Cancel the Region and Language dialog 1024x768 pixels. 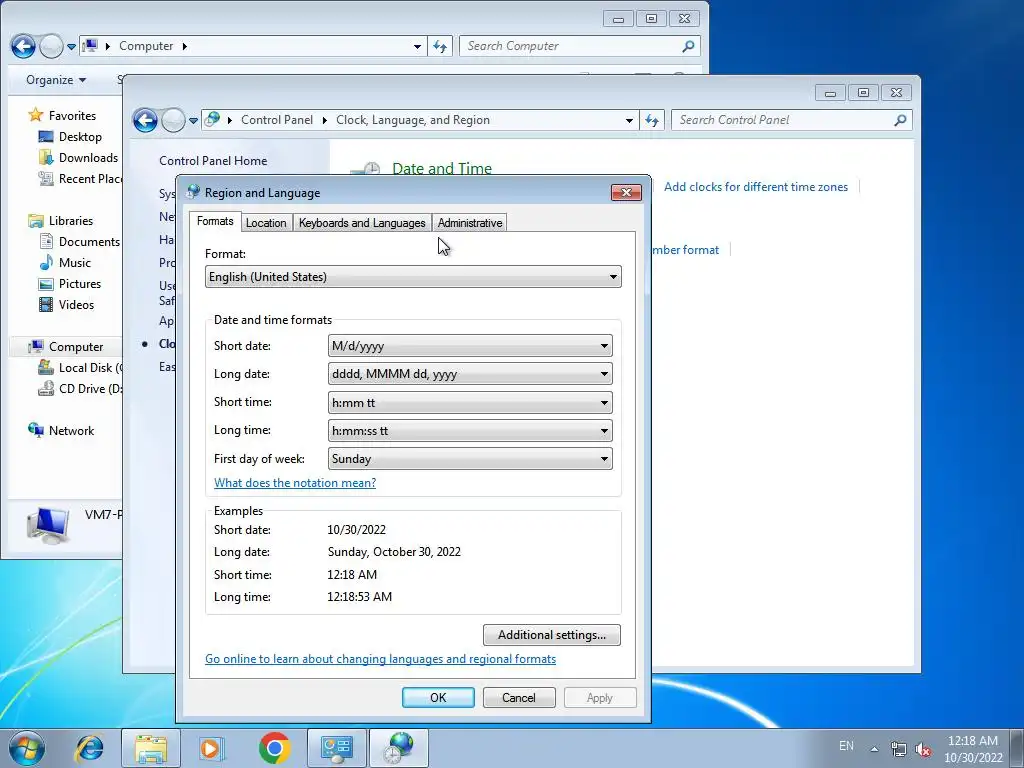(519, 697)
